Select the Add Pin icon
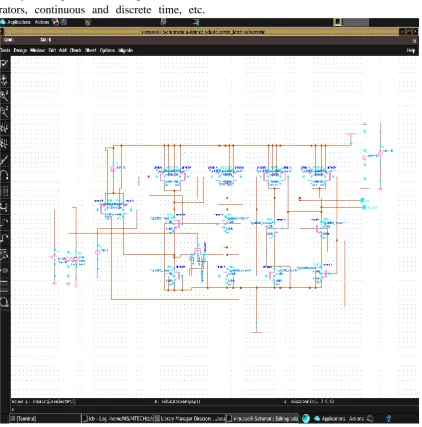 pyautogui.click(x=4, y=270)
